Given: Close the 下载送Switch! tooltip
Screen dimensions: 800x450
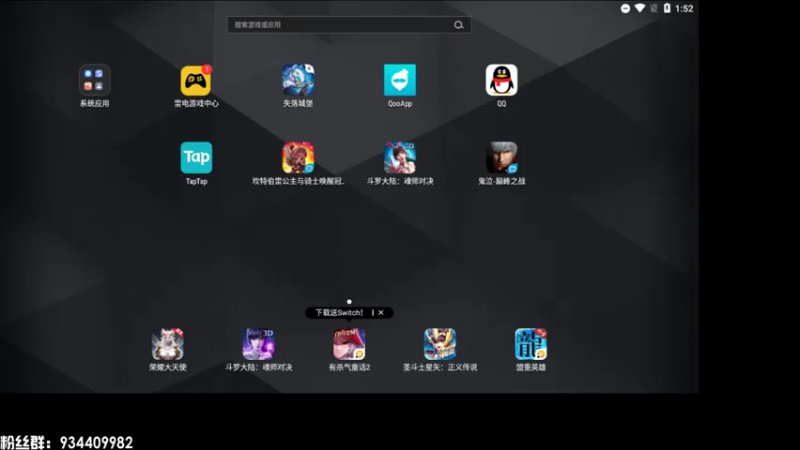Looking at the screenshot, I should point(381,313).
